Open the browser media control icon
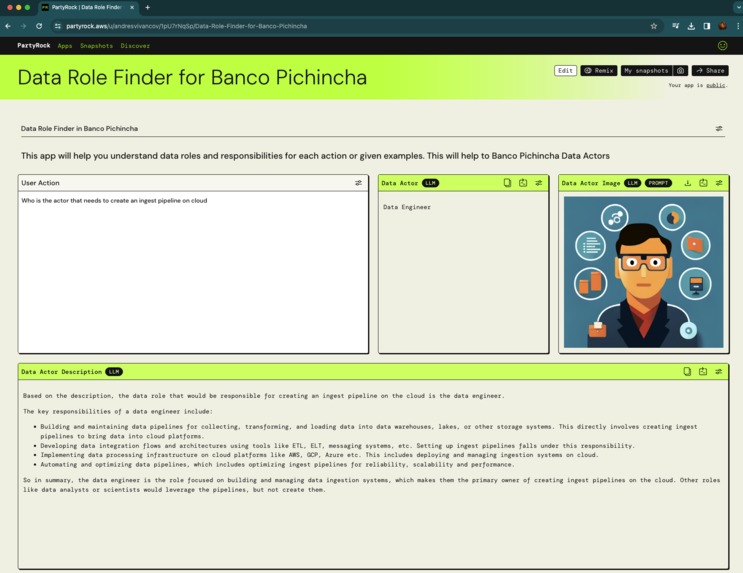This screenshot has width=743, height=573. [x=675, y=26]
